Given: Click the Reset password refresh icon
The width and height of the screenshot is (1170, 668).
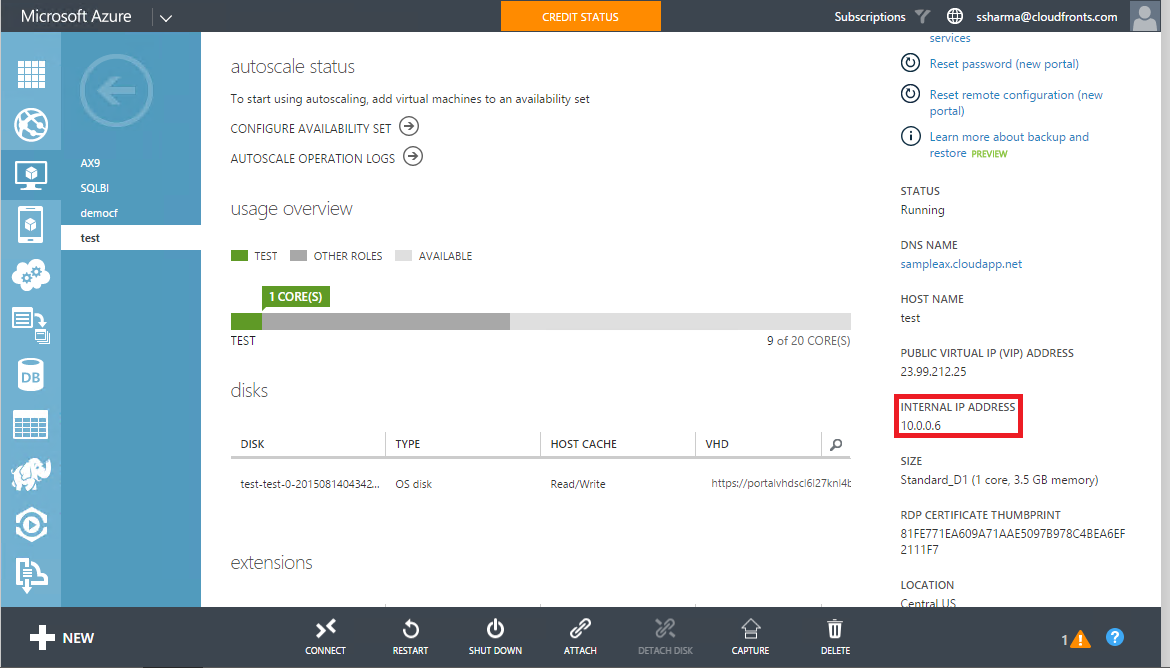Looking at the screenshot, I should point(910,63).
